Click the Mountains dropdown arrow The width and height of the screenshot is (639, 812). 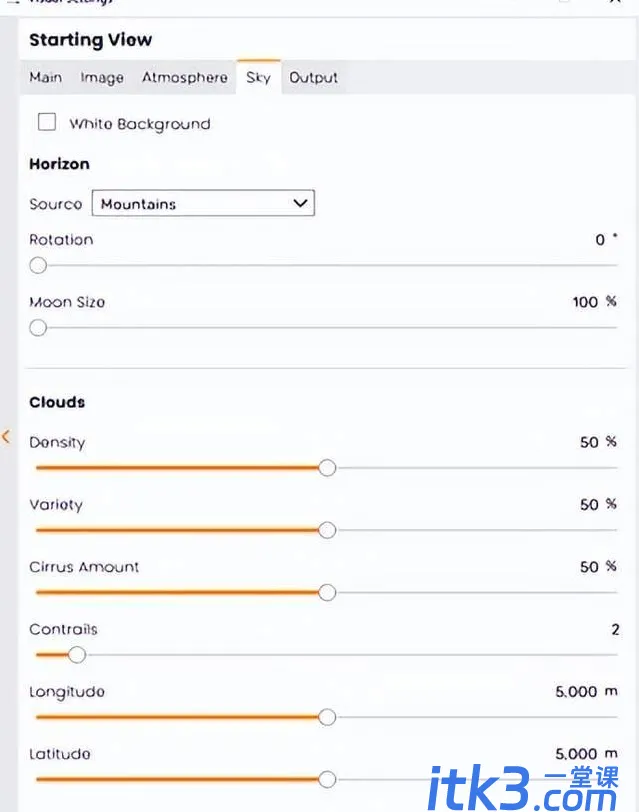(300, 203)
